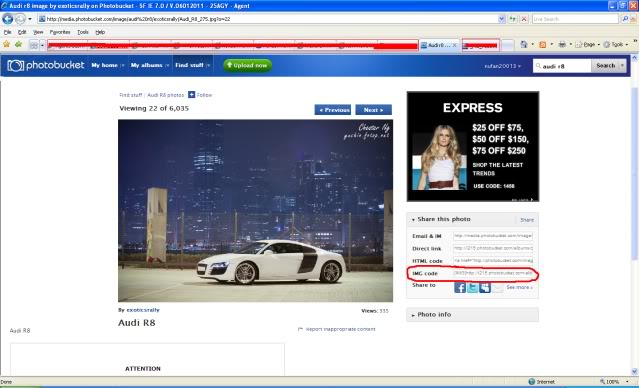Open the recent pages dropdown beside Forward

(x=30, y=19)
